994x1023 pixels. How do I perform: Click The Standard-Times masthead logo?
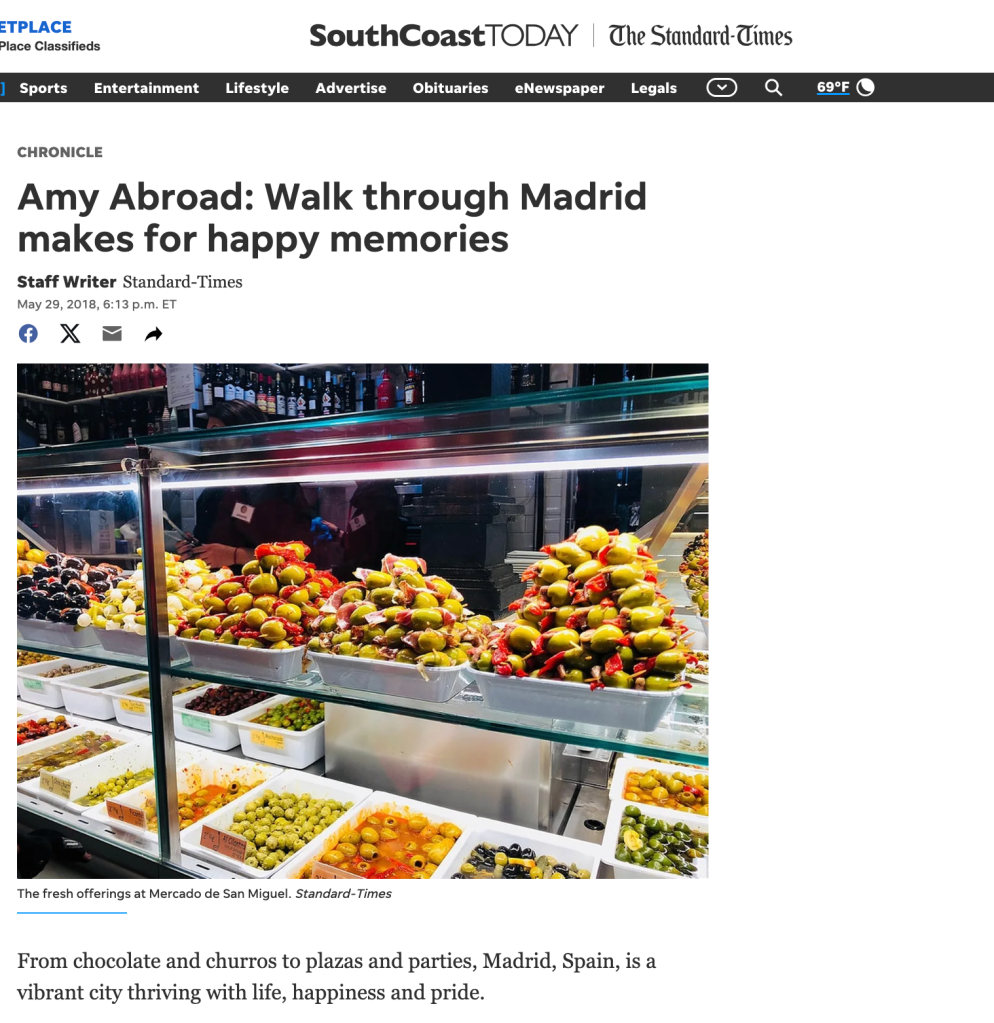700,35
